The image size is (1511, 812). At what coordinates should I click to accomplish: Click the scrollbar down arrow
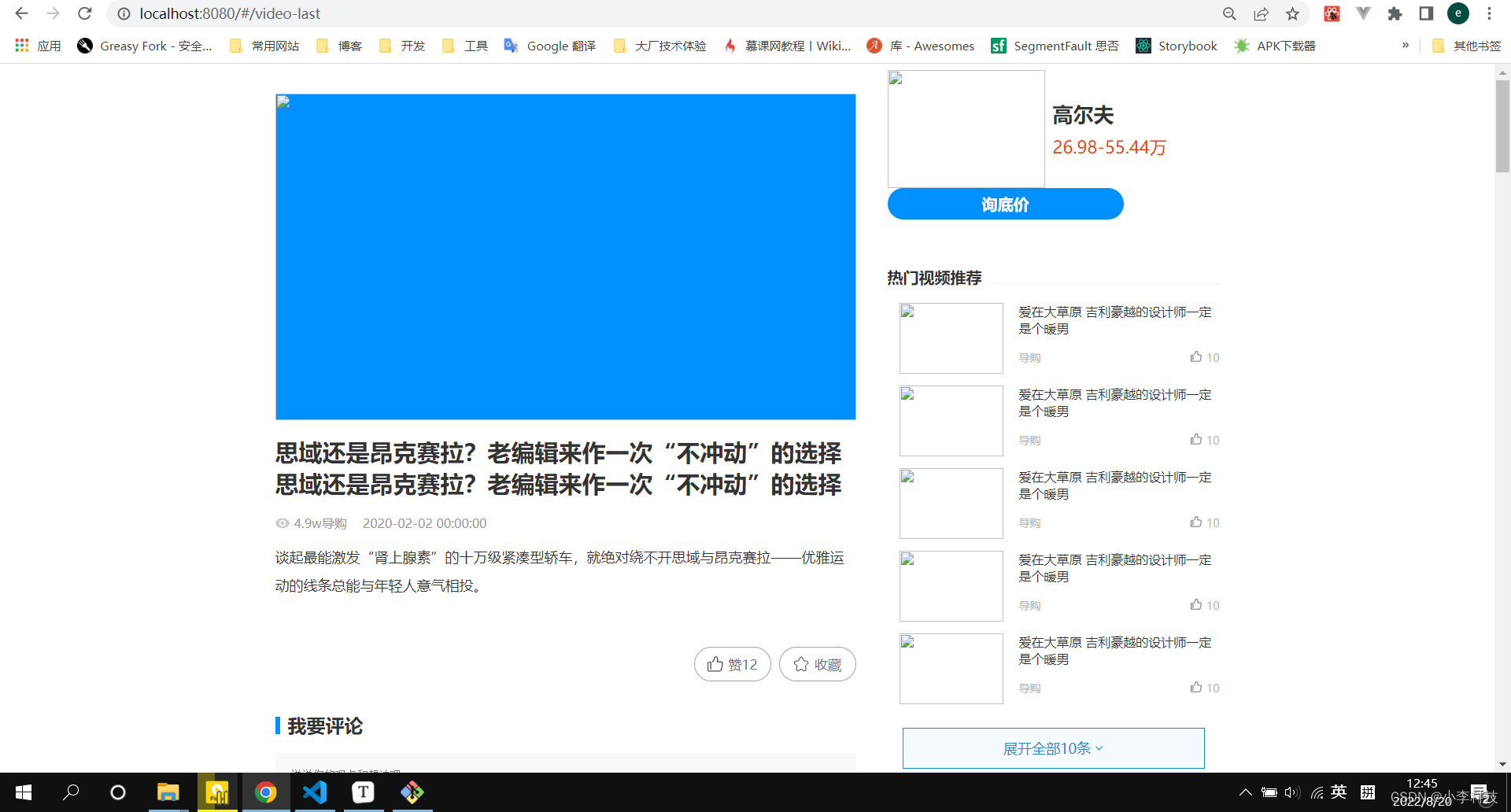pos(1502,764)
